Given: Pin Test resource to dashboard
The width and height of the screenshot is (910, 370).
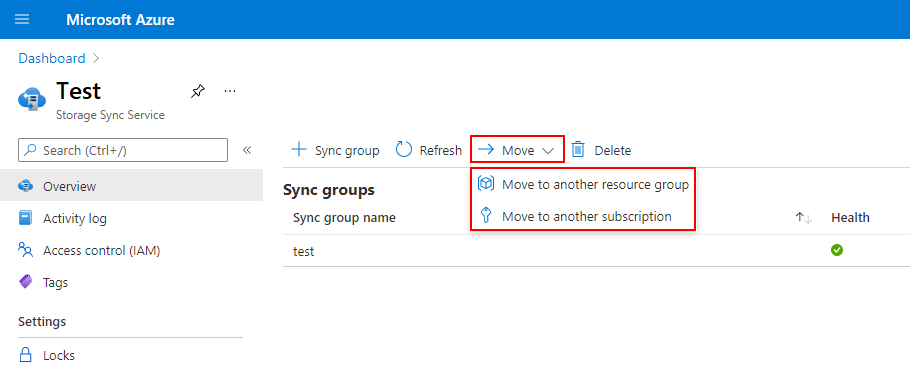Looking at the screenshot, I should 197,91.
